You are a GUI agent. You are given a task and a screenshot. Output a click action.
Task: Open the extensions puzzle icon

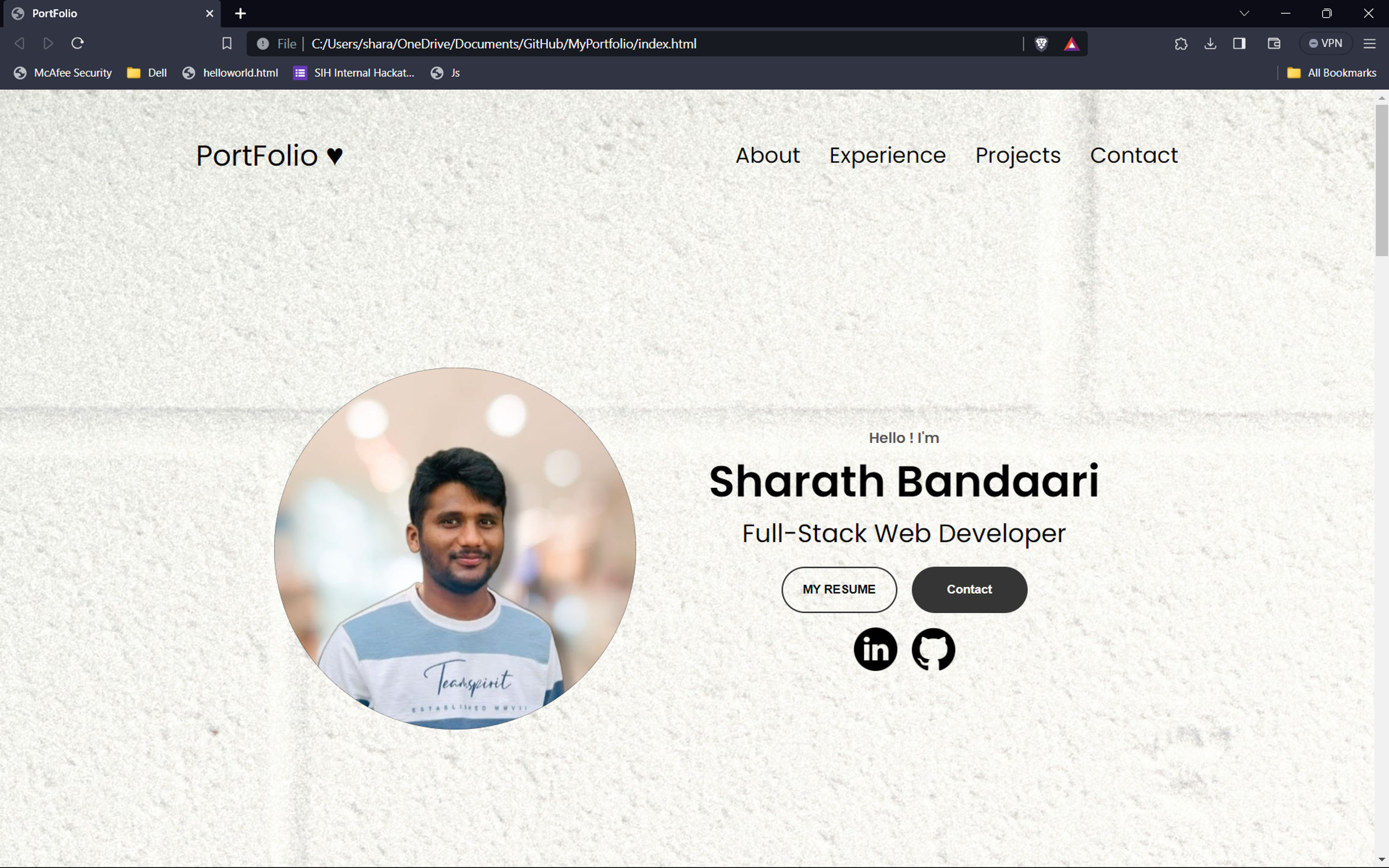coord(1180,44)
